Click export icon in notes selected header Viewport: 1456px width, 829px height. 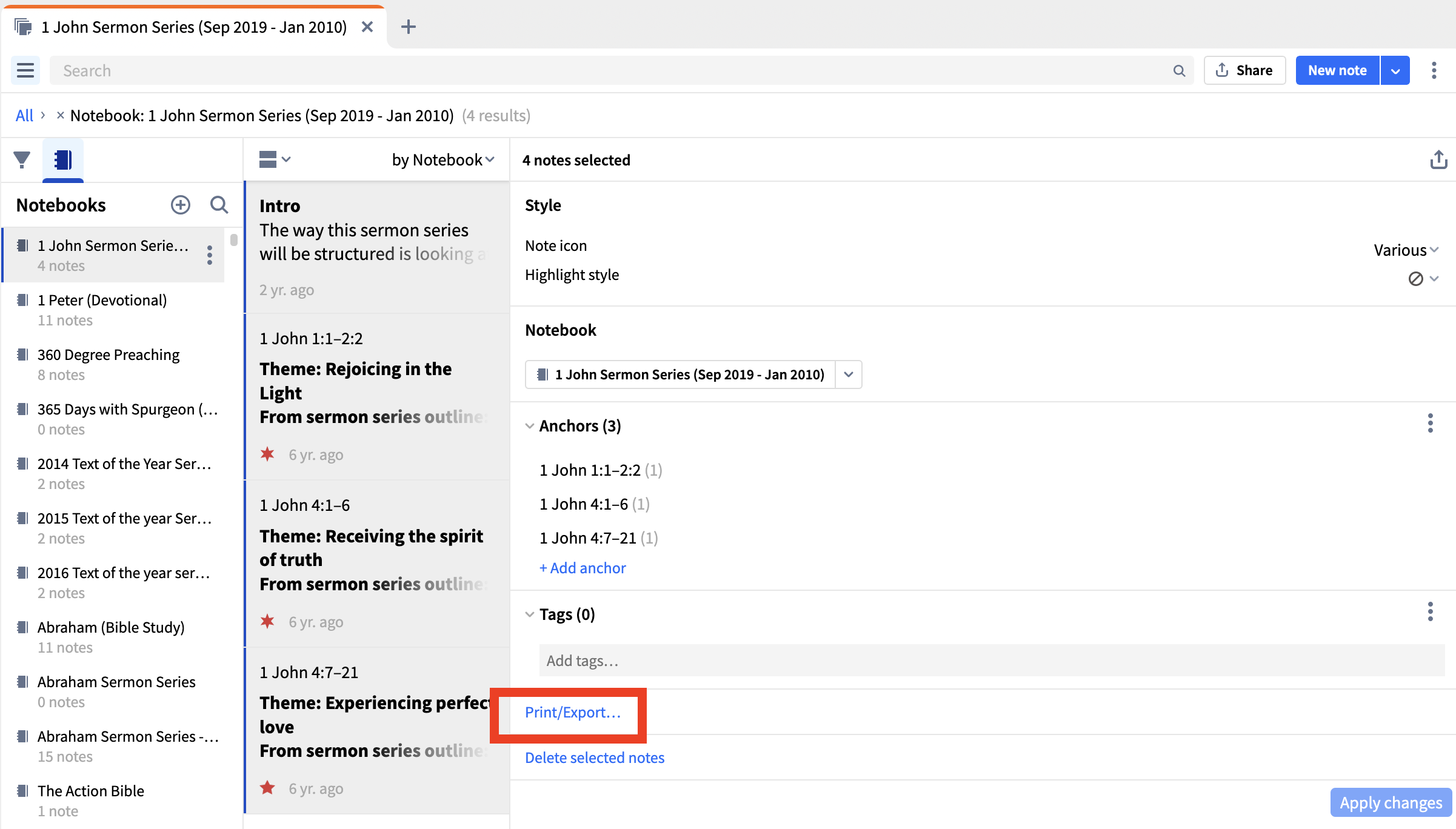tap(1438, 160)
